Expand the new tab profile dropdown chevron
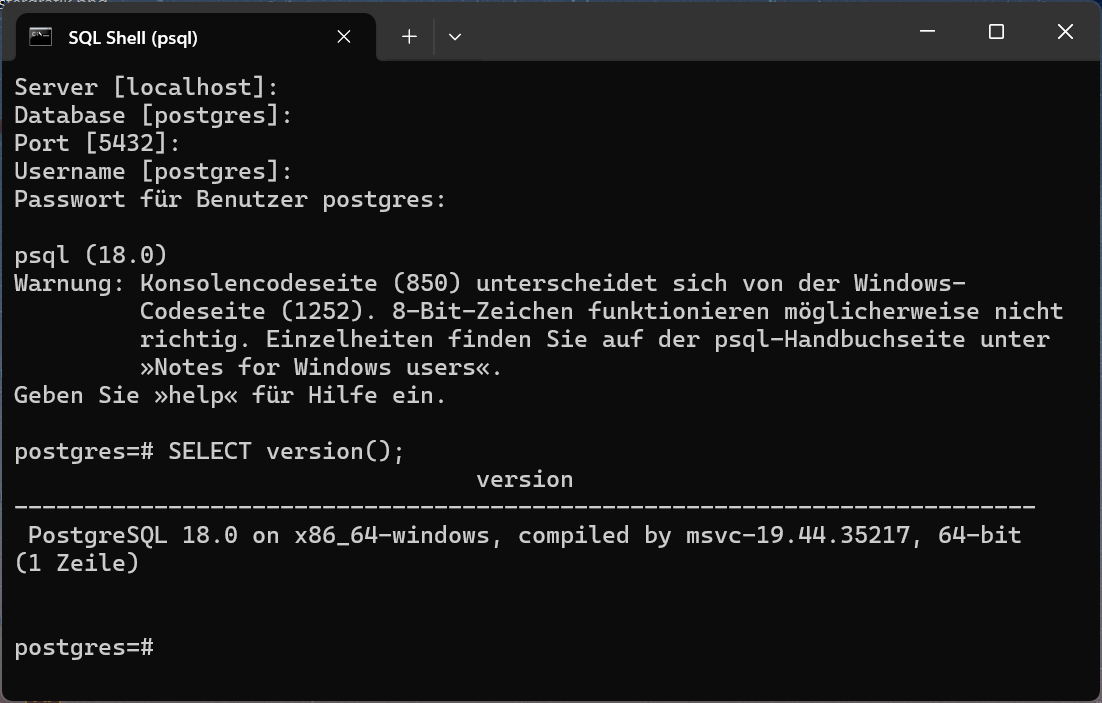The width and height of the screenshot is (1102, 703). tap(455, 37)
